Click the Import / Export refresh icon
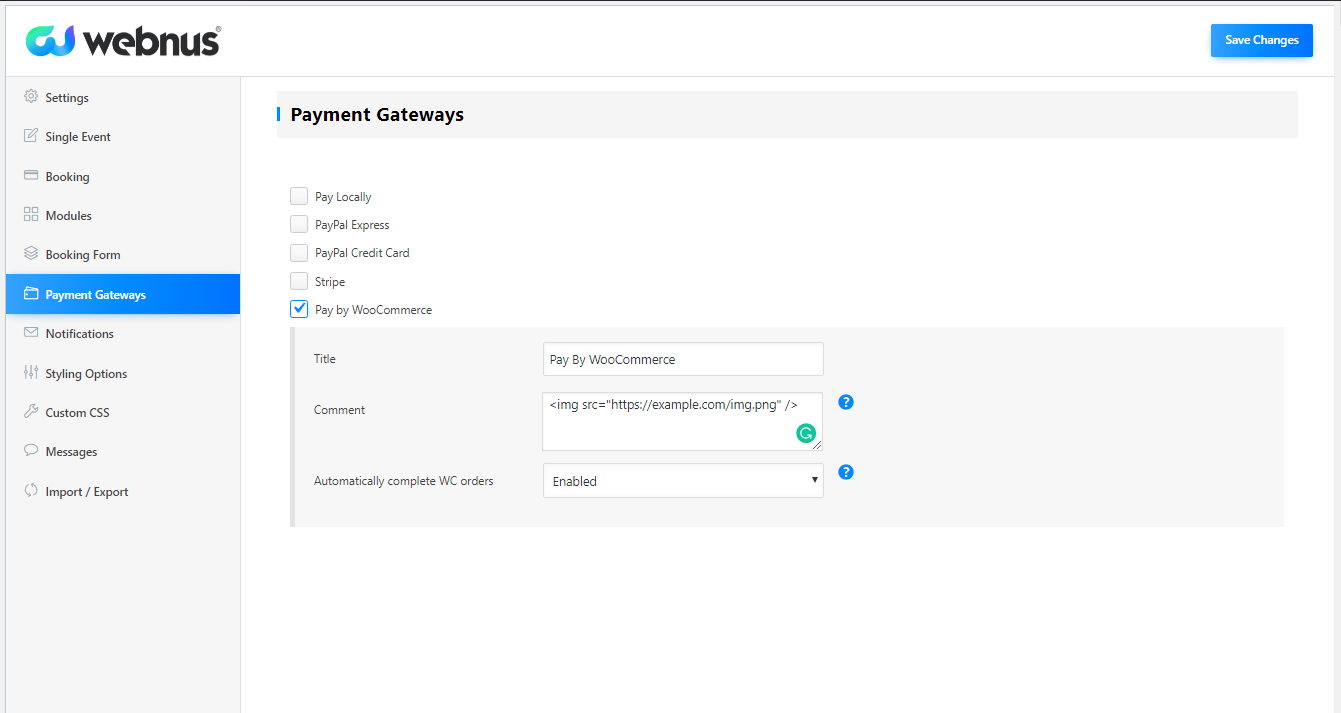 tap(31, 491)
